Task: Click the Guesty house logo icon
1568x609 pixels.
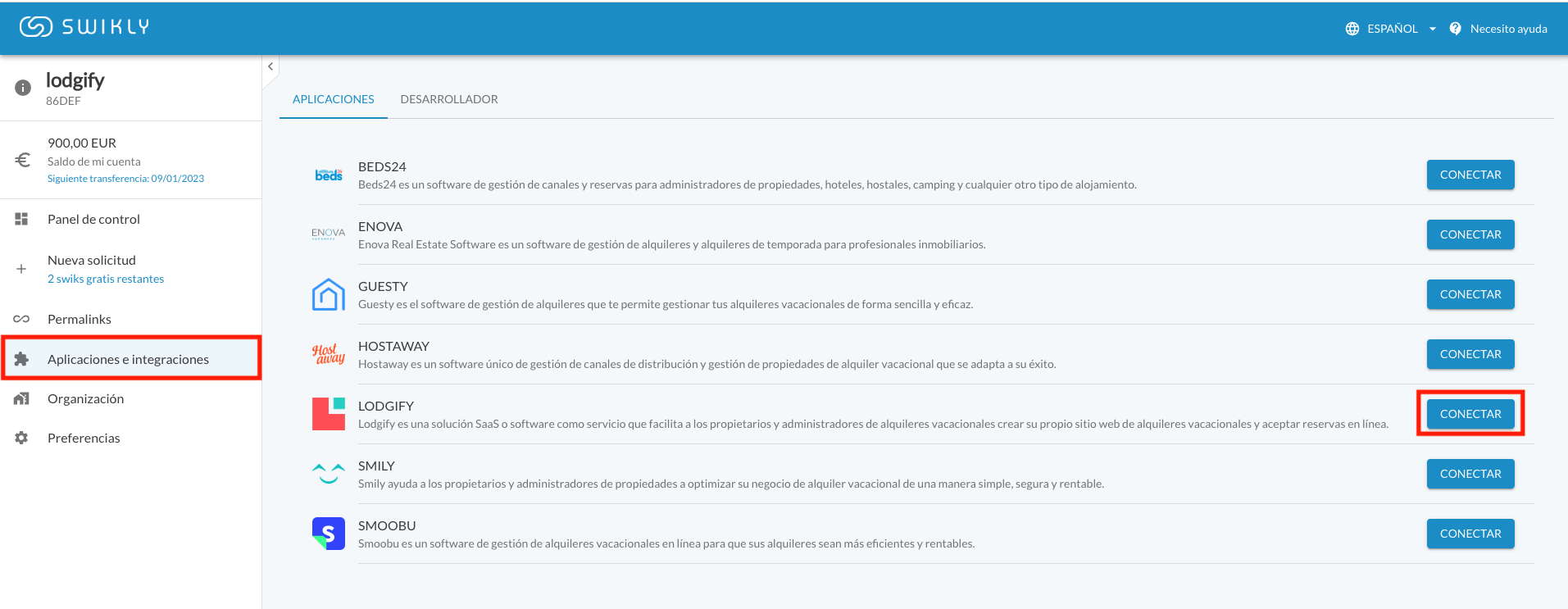Action: (329, 294)
